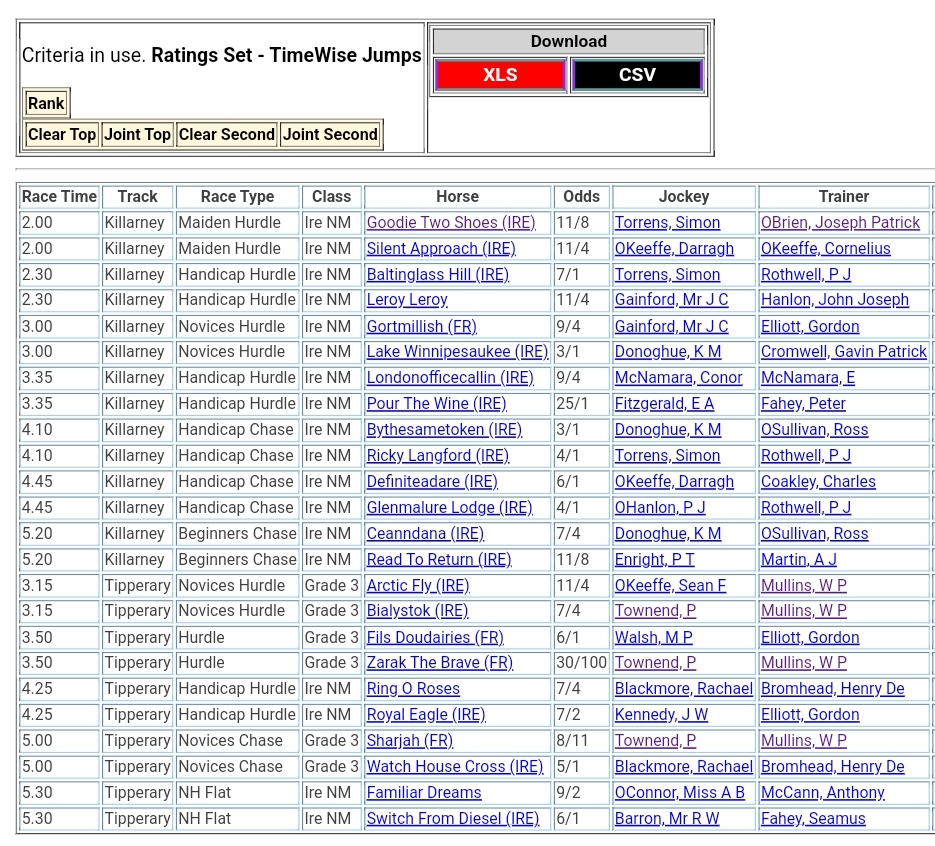The height and width of the screenshot is (846, 935).
Task: Open horse Sharjah (FR) profile
Action: pos(409,741)
